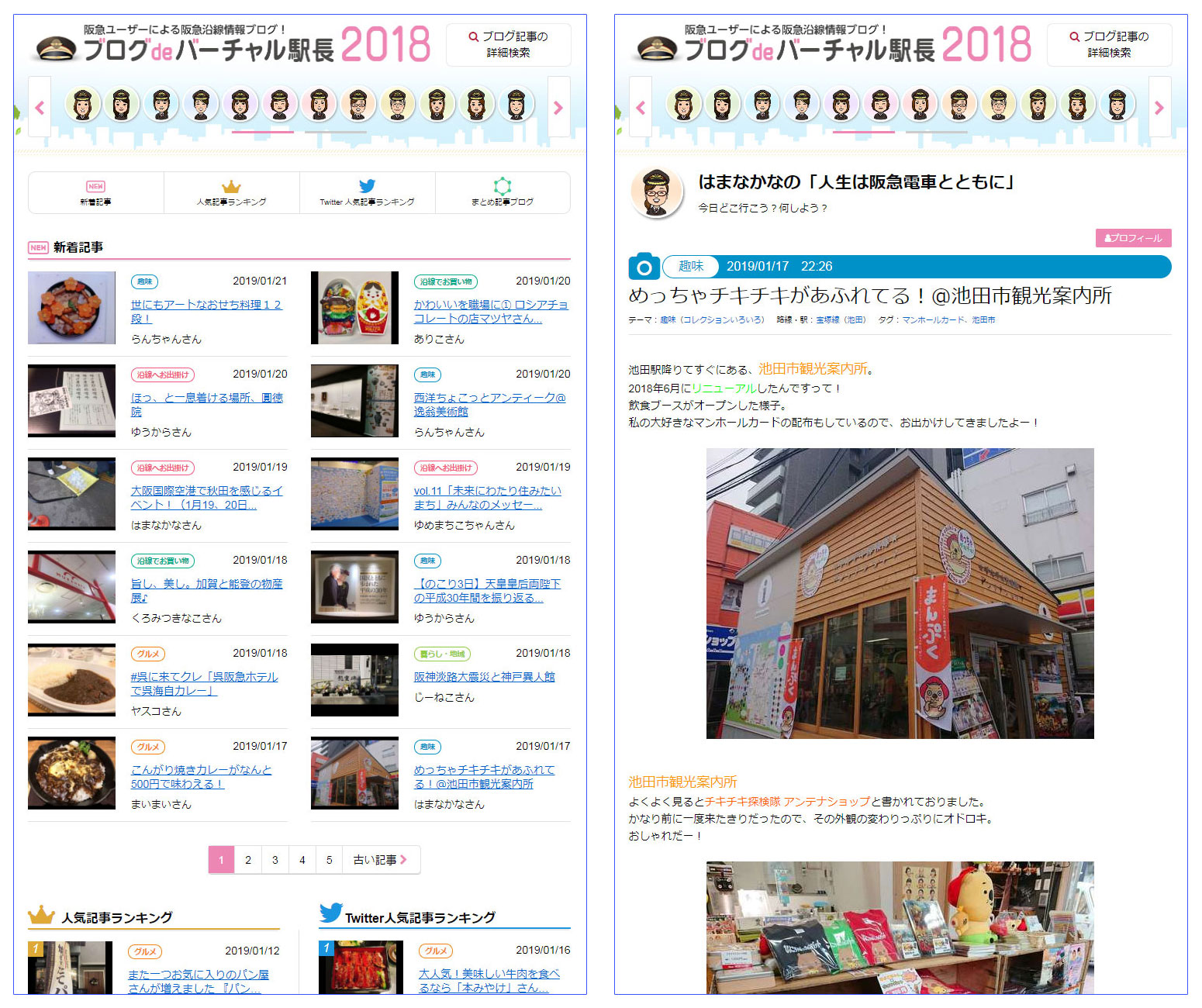Open the article ほっ、と一息着ける場所、圓徳院
The width and height of the screenshot is (1202, 1008).
207,404
